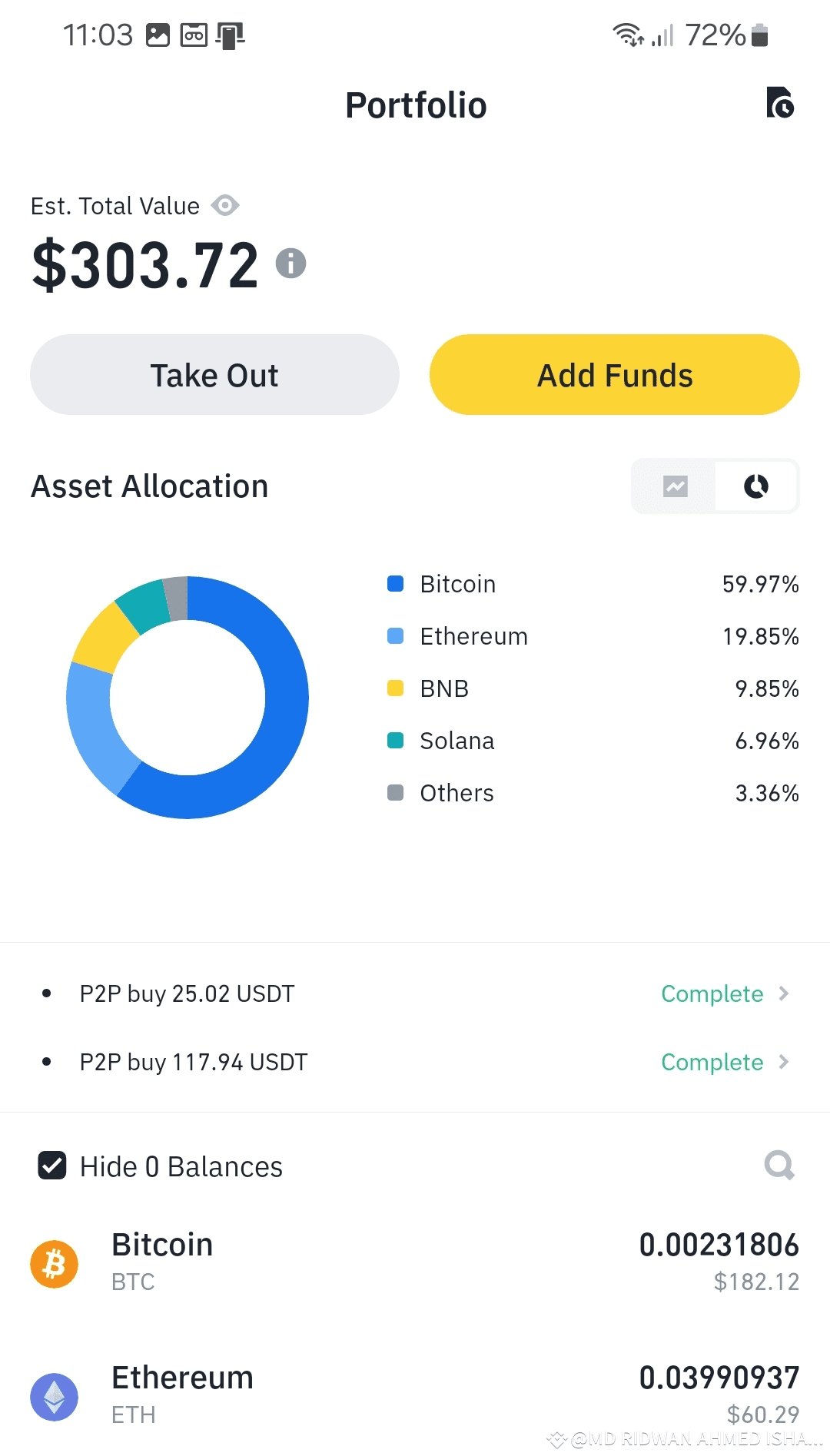Tap the orange Bitcoin coin icon

55,1264
